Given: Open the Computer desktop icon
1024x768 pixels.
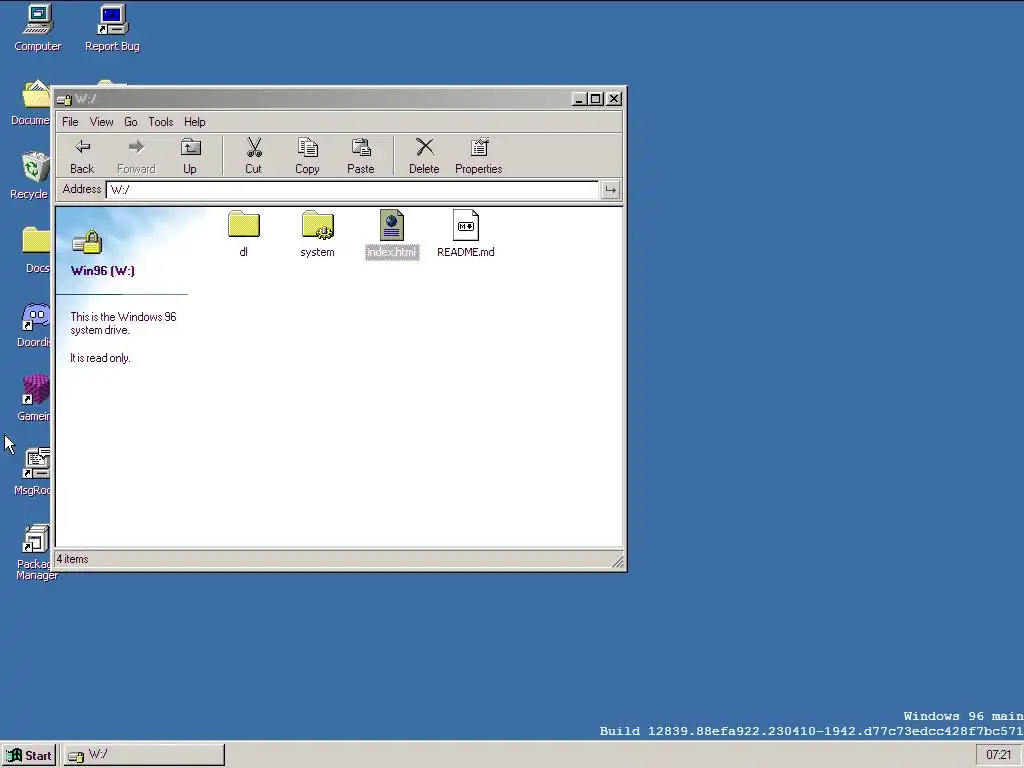Looking at the screenshot, I should pos(38,27).
